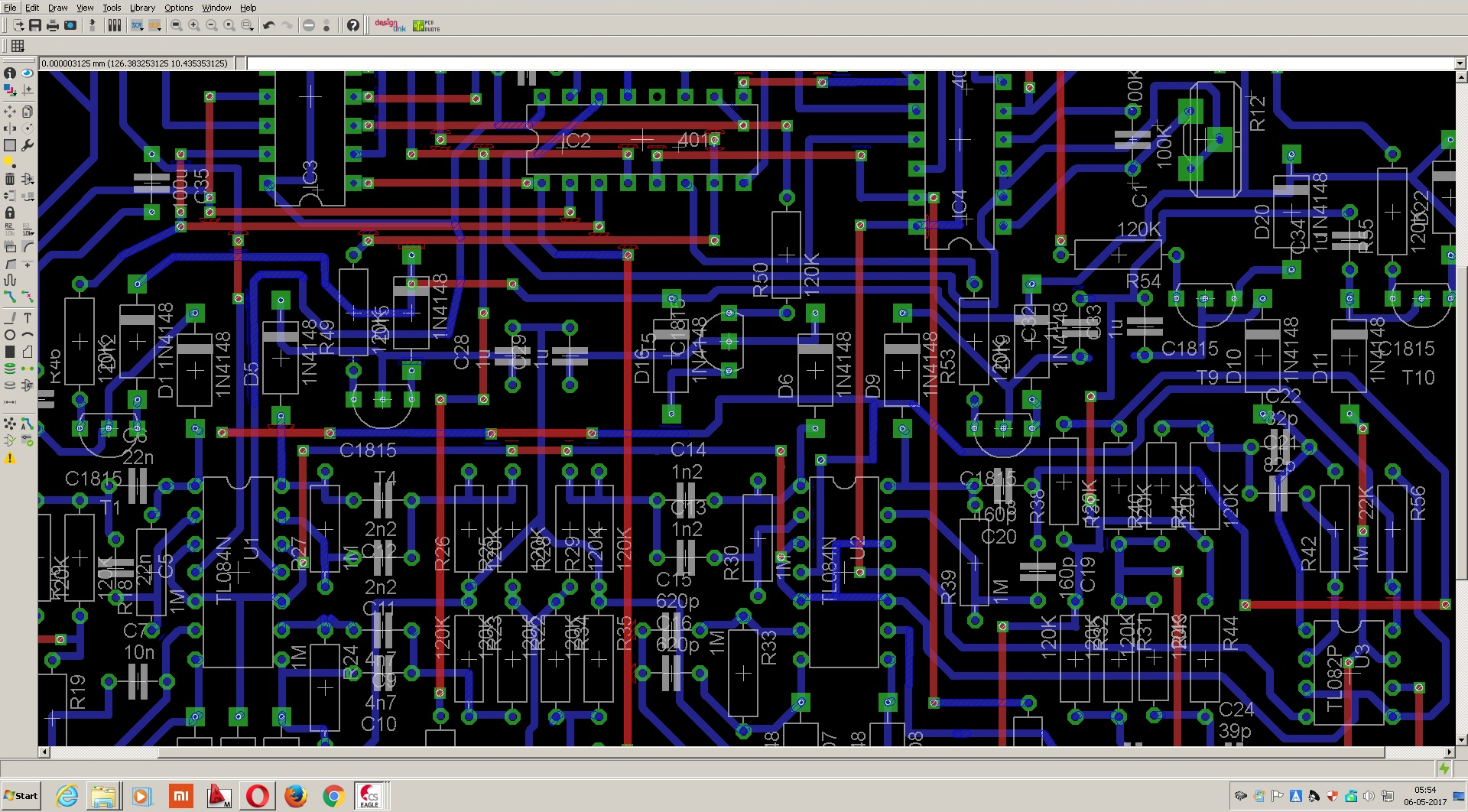Click the Windows Start button
Viewport: 1468px width, 812px height.
pos(21,796)
